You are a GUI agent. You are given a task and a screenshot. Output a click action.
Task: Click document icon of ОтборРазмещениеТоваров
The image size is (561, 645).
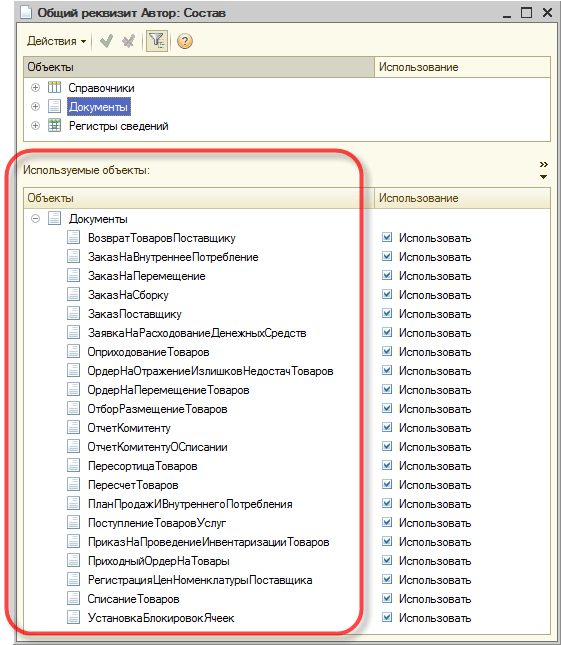[73, 408]
